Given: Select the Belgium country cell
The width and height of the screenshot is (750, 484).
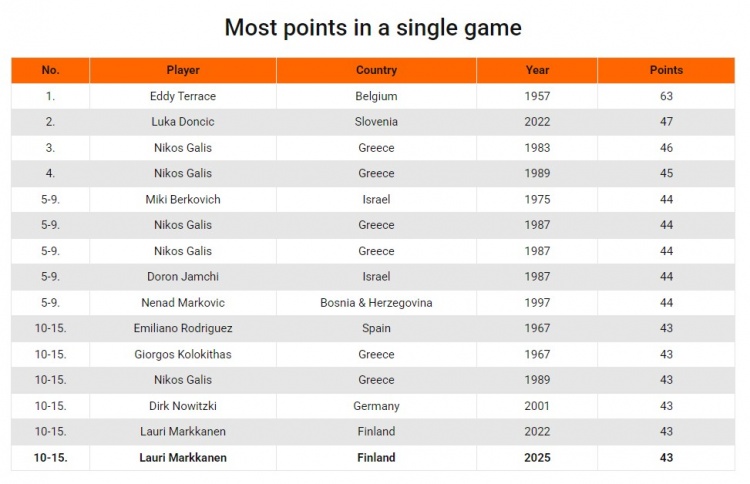Looking at the screenshot, I should (376, 96).
